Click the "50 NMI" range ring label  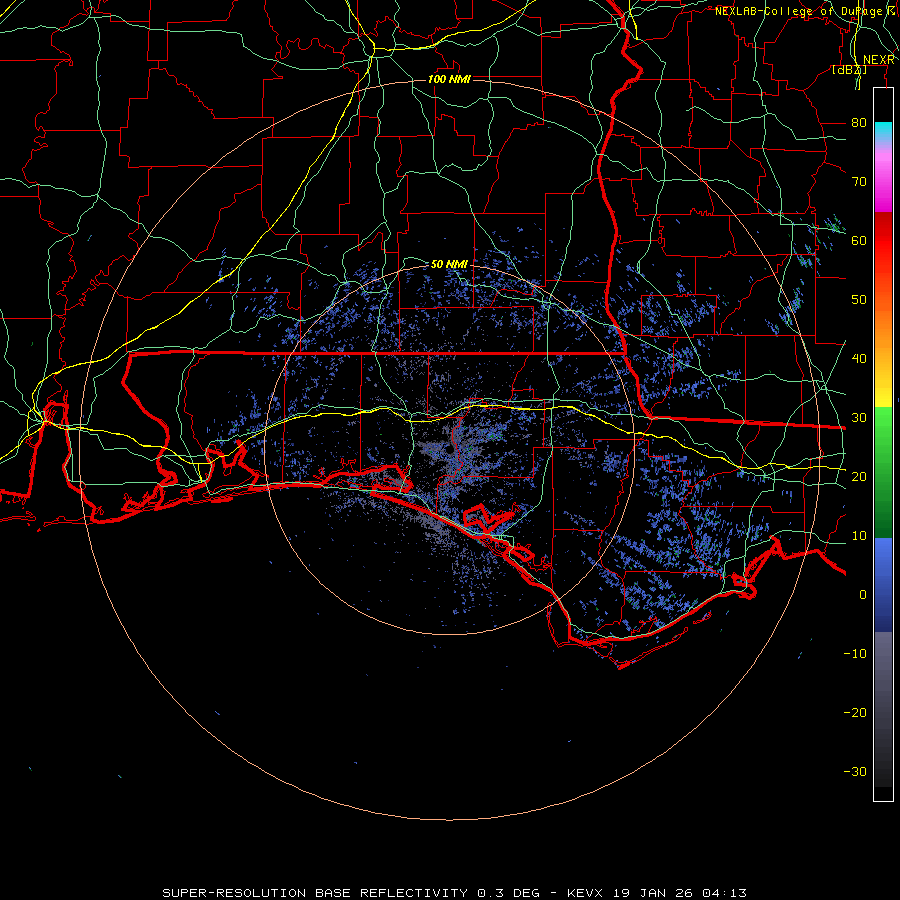[449, 264]
